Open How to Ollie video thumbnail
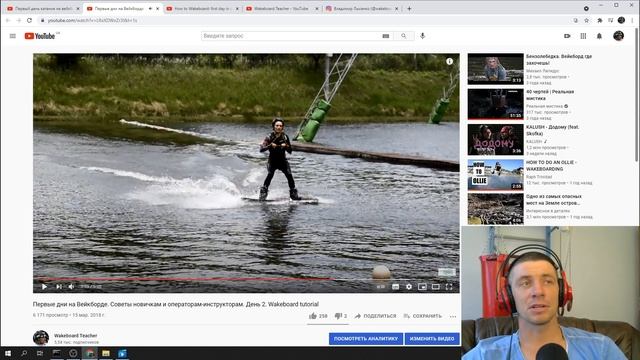 pos(496,175)
